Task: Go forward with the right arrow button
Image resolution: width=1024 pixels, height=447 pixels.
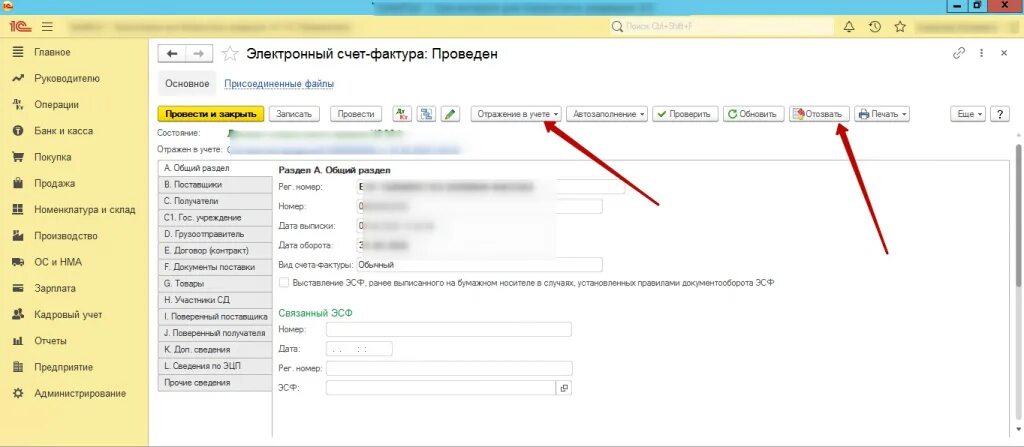Action: pos(199,54)
